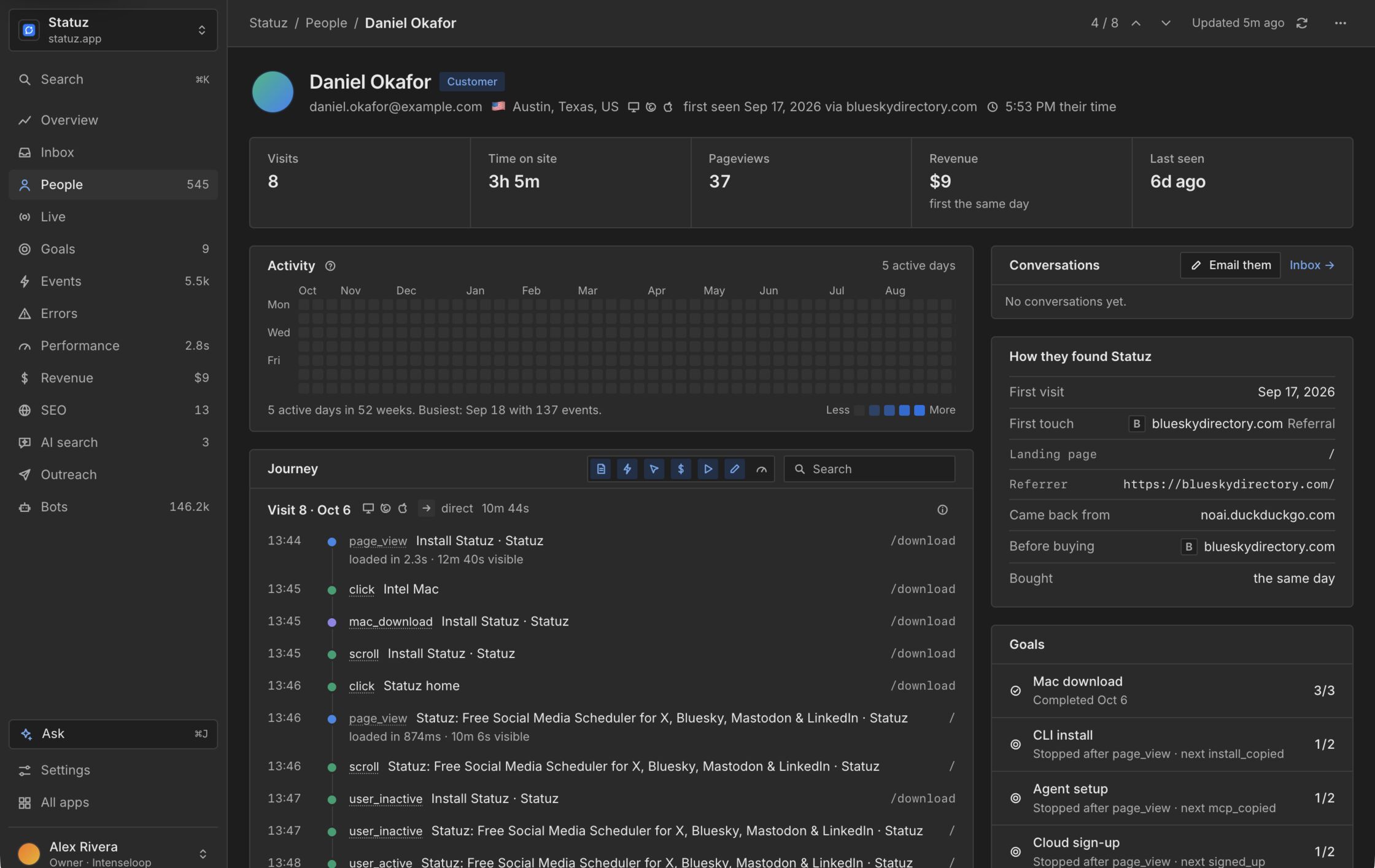
Task: Follow the Inbox link in Conversations
Action: pyautogui.click(x=1312, y=265)
